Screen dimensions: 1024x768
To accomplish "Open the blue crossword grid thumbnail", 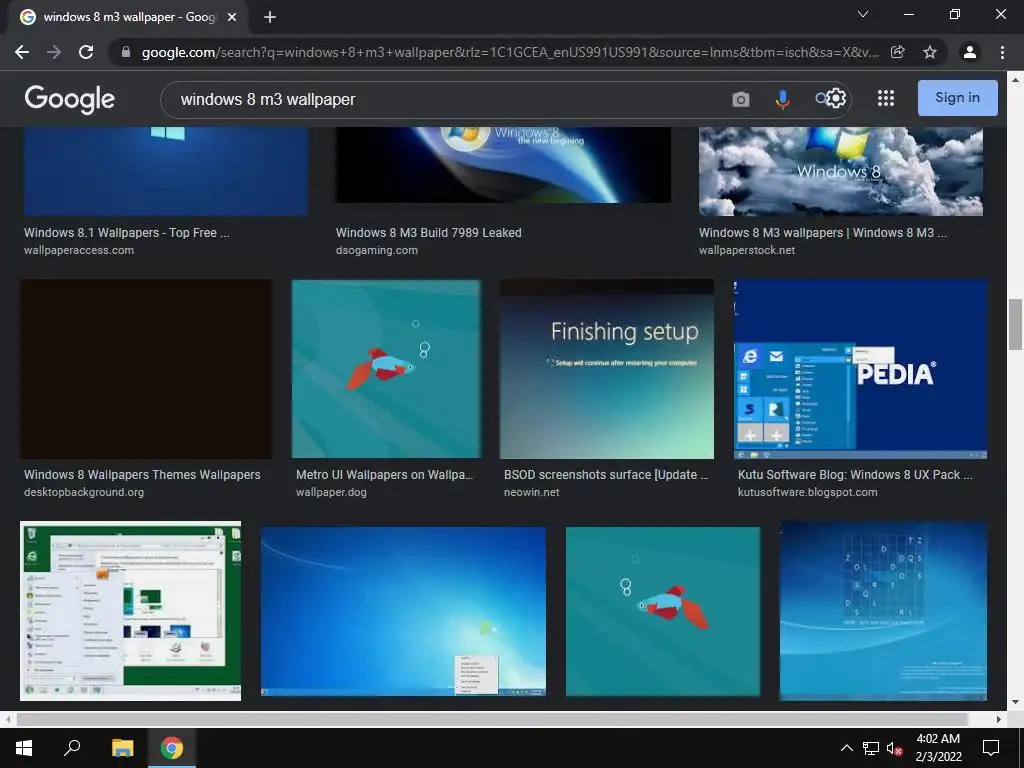I will (x=884, y=611).
